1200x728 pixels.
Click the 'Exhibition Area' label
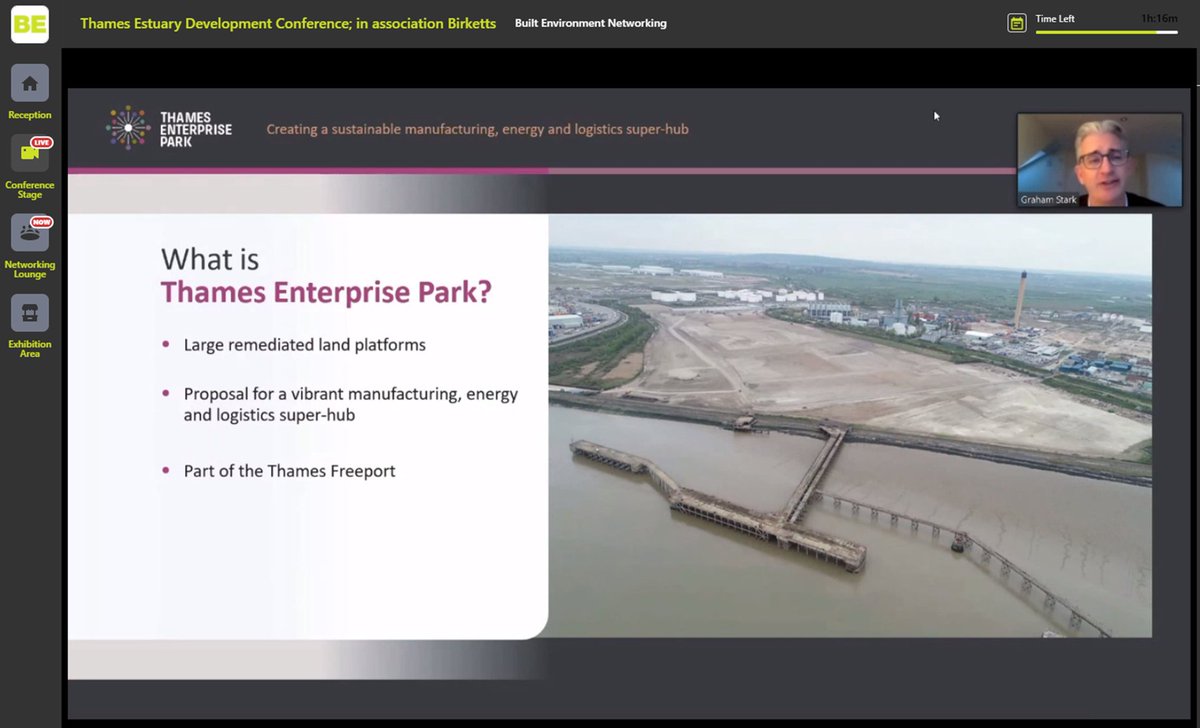30,349
